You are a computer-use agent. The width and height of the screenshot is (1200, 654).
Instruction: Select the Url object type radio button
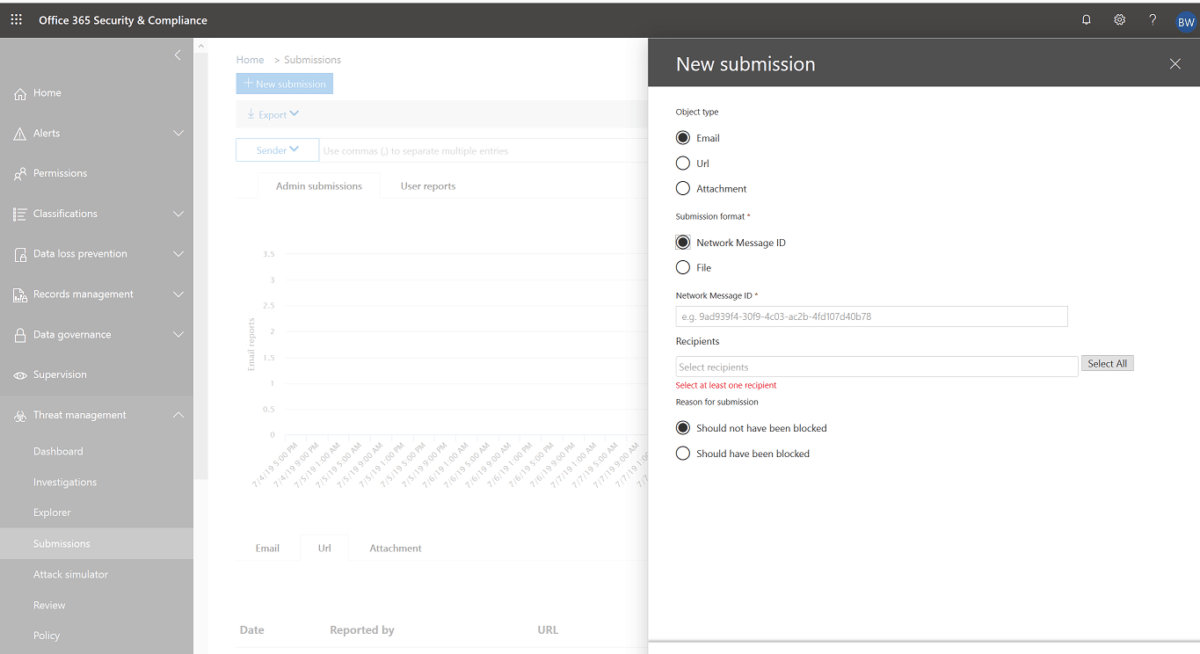pyautogui.click(x=683, y=163)
